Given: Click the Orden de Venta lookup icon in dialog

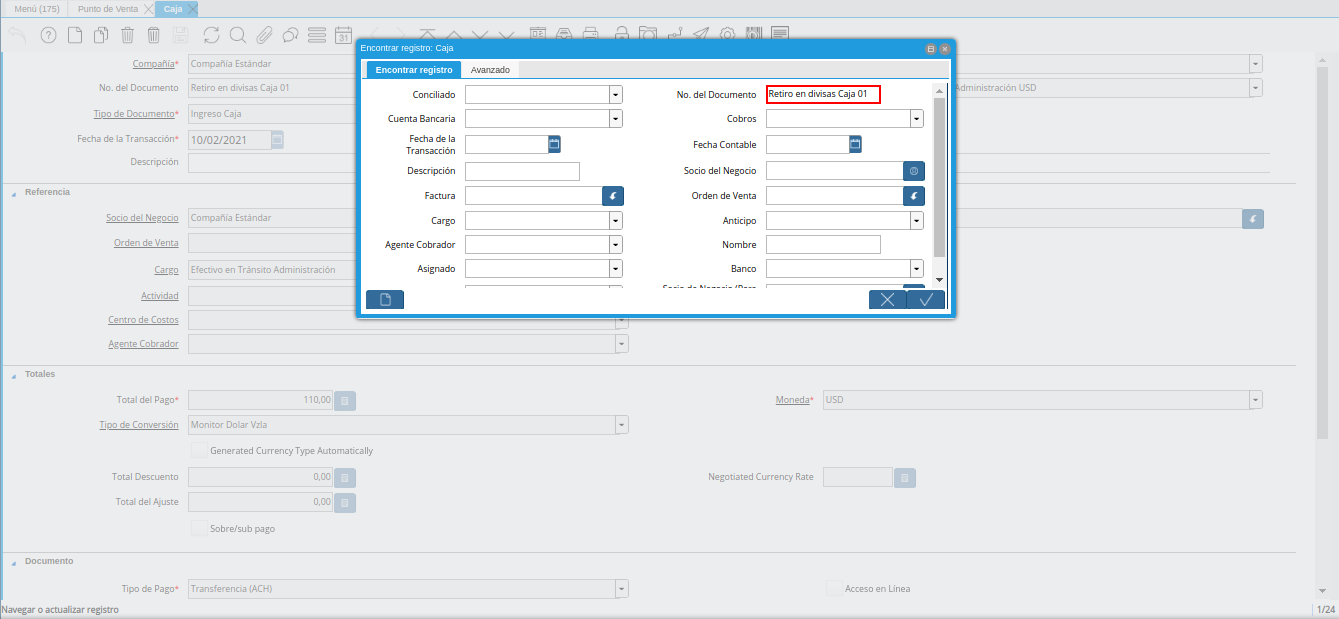Looking at the screenshot, I should coord(913,196).
